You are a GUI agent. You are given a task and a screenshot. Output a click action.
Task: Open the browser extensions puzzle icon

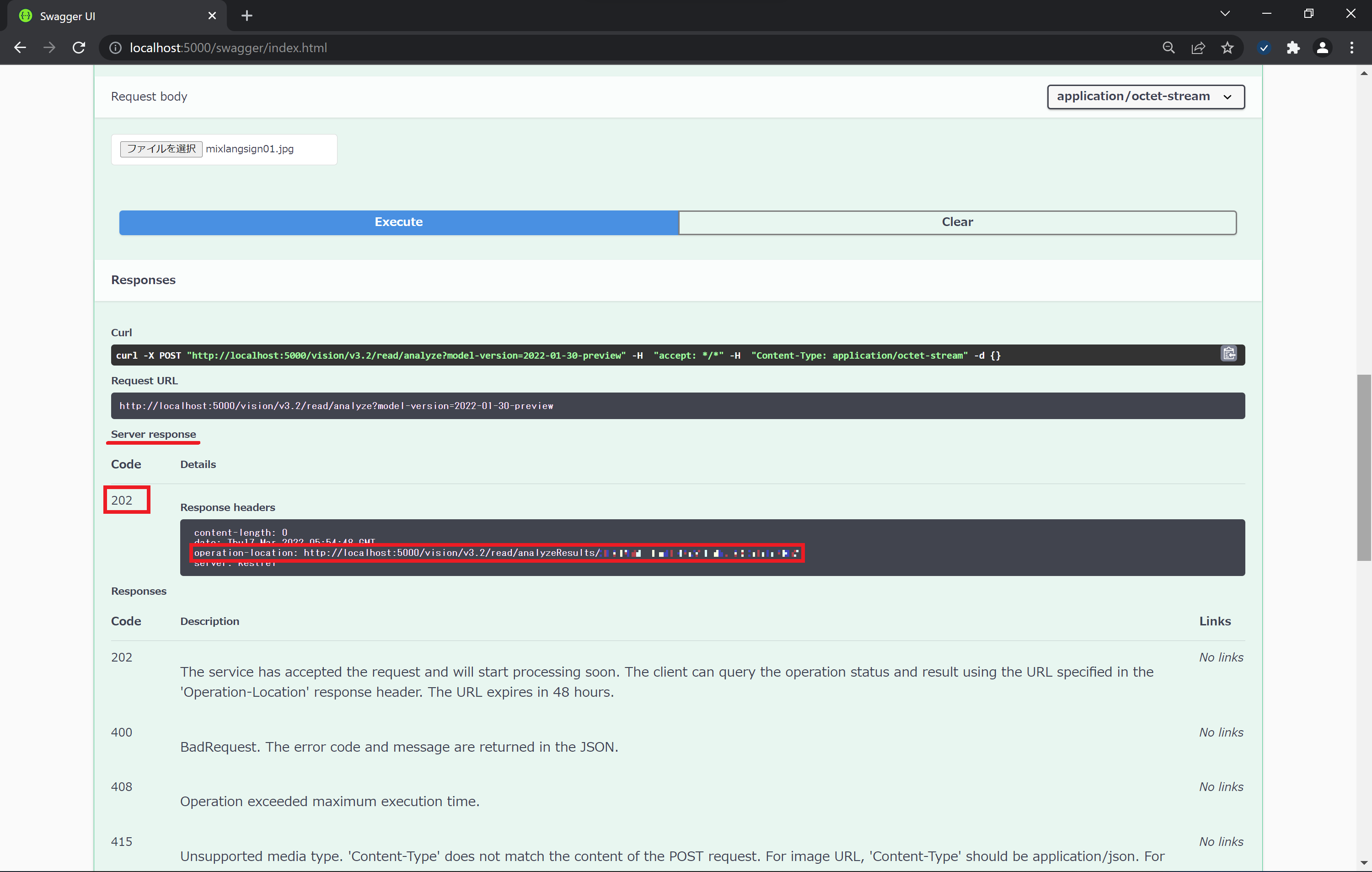tap(1293, 48)
